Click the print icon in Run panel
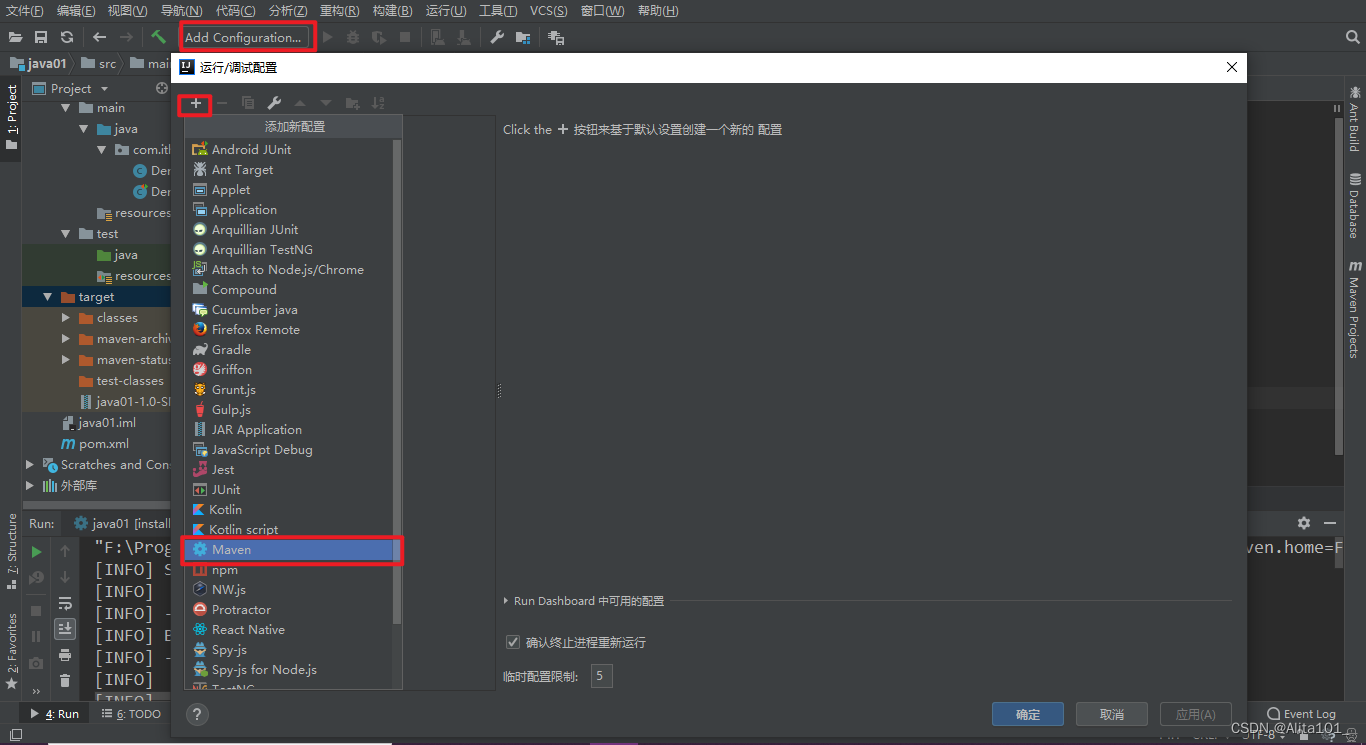Viewport: 1366px width, 745px height. pos(65,655)
